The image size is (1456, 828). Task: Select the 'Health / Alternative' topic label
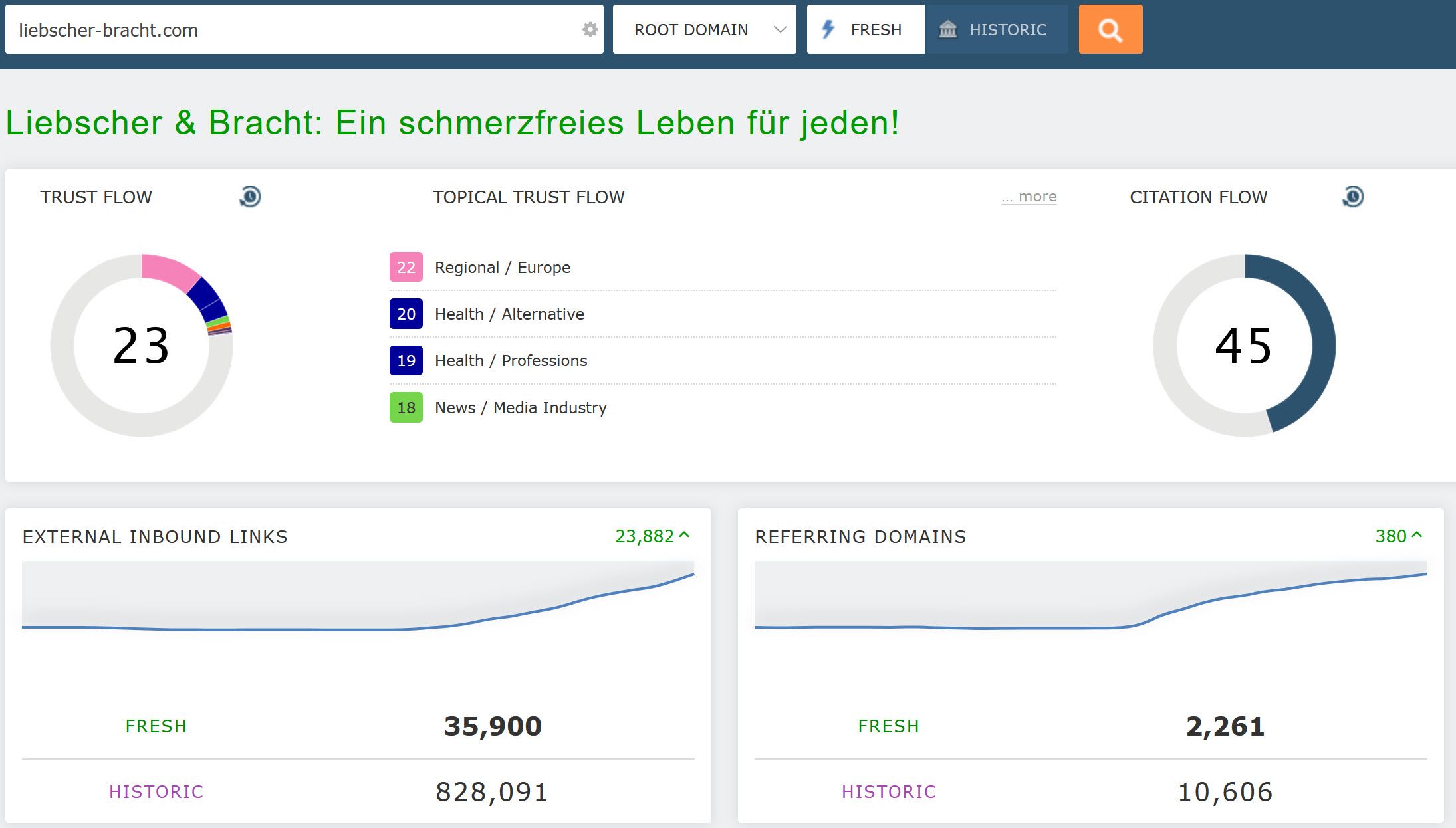(x=509, y=314)
